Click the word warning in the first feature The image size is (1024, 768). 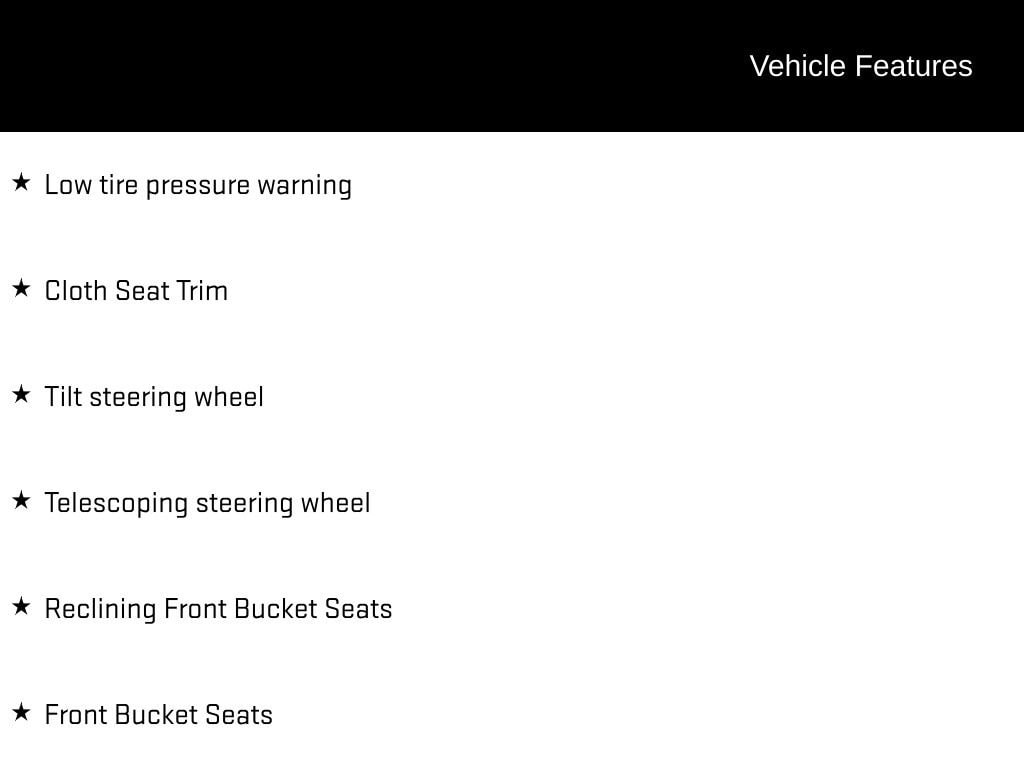tap(305, 187)
